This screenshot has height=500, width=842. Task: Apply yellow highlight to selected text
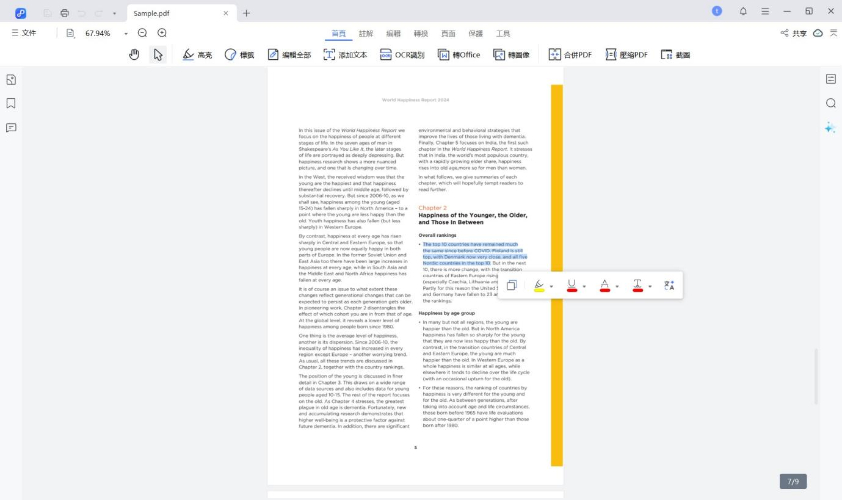point(539,286)
